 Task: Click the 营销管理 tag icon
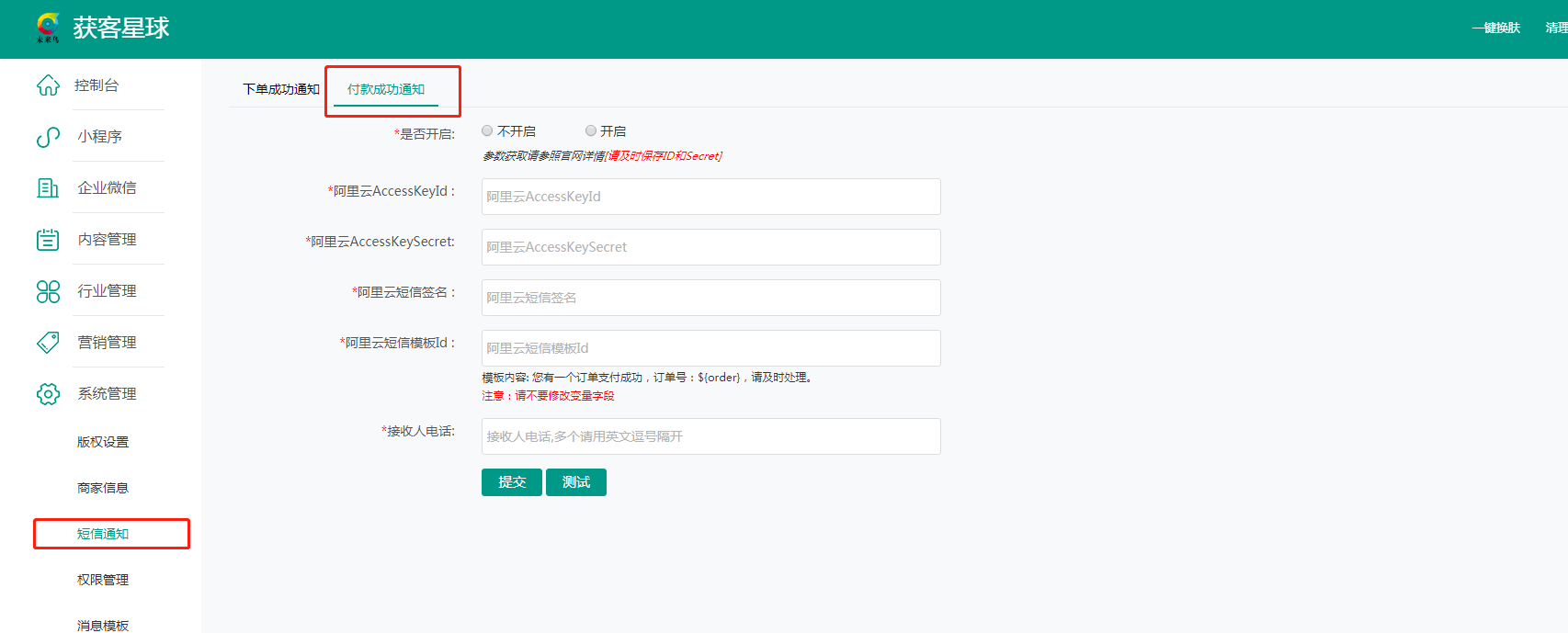[x=48, y=343]
